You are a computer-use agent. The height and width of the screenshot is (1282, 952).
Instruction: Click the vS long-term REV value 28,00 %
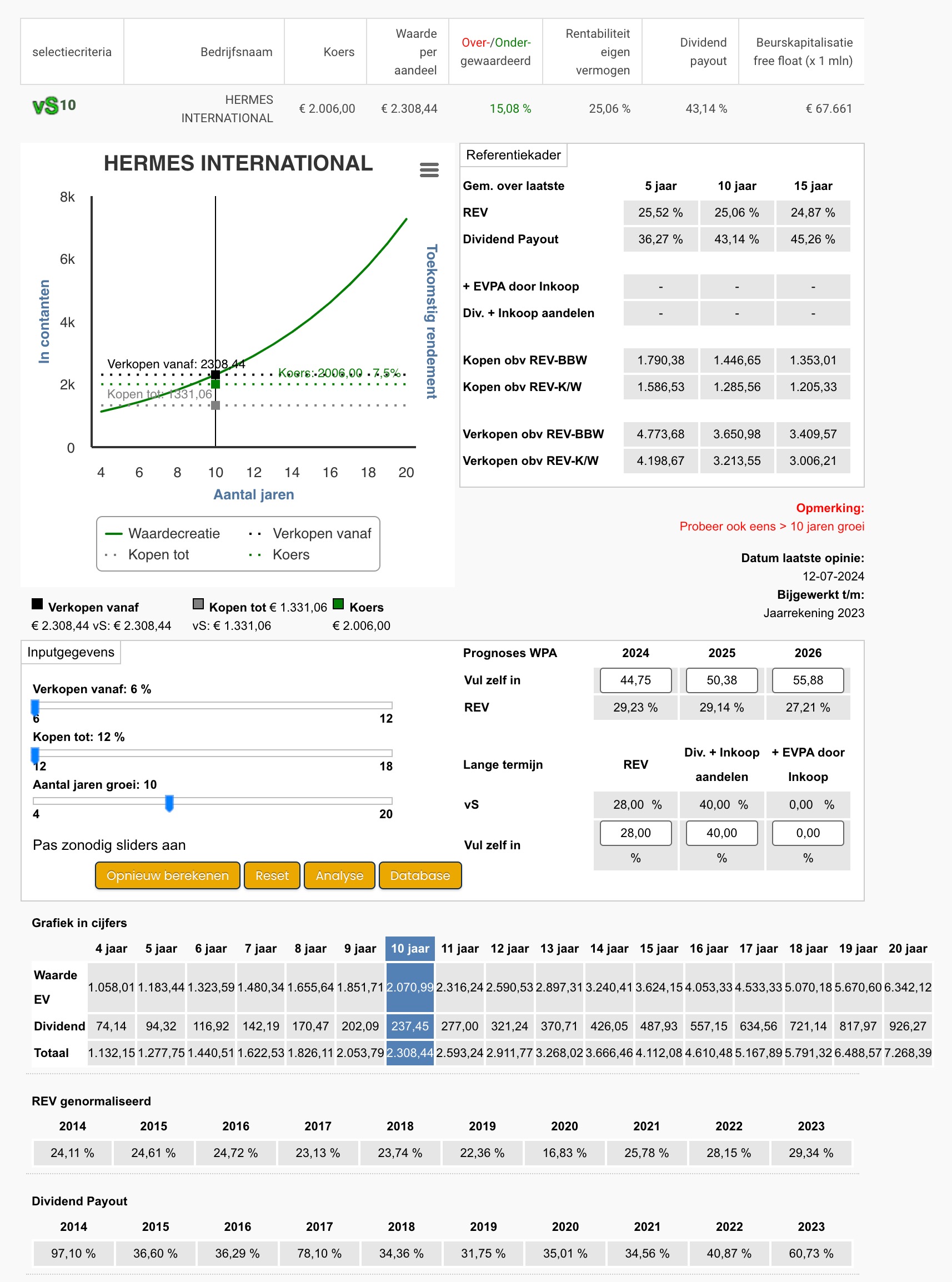point(635,804)
